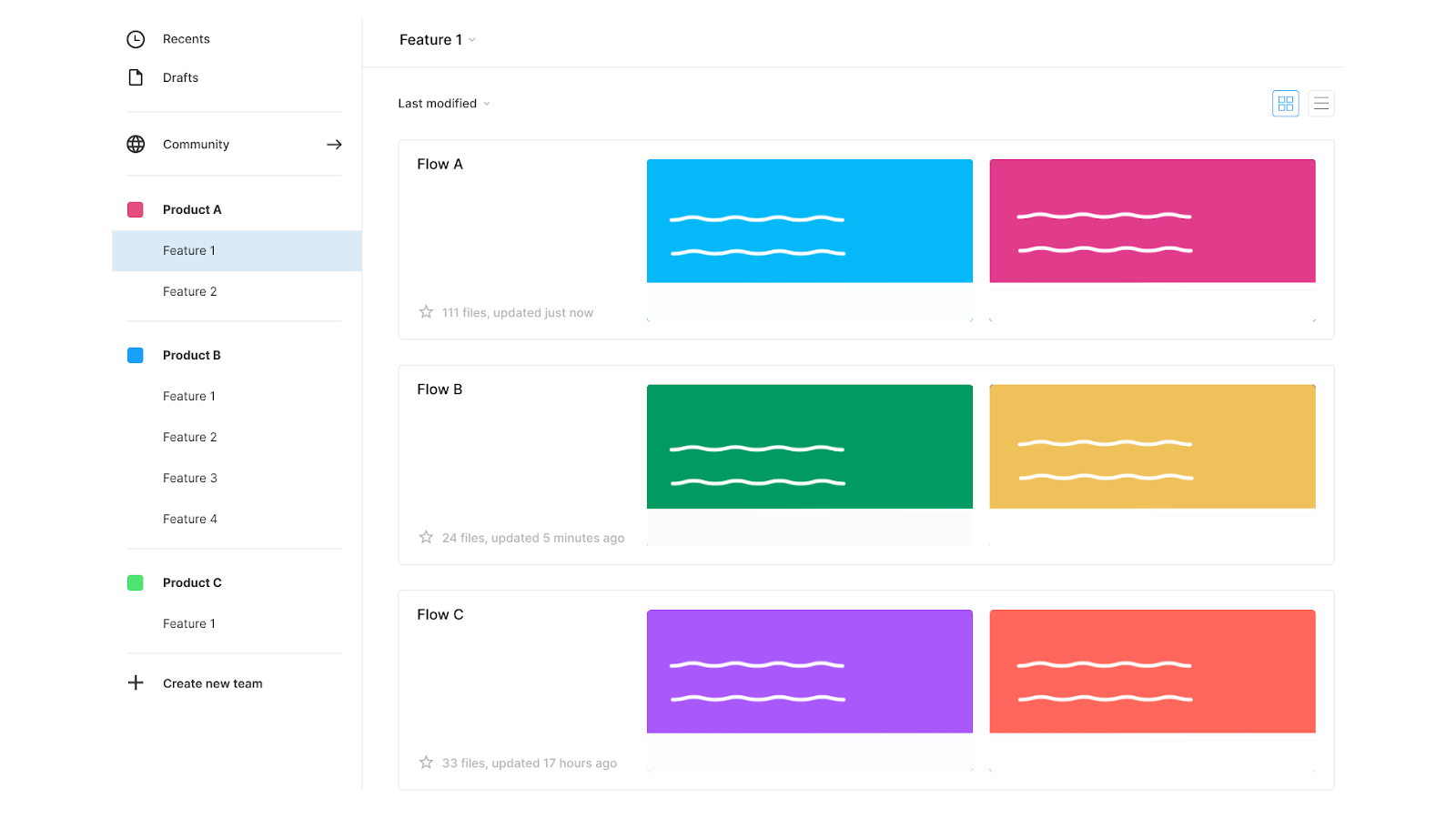Image resolution: width=1456 pixels, height=819 pixels.
Task: Open the Feature 1 title dropdown chevron
Action: [472, 40]
